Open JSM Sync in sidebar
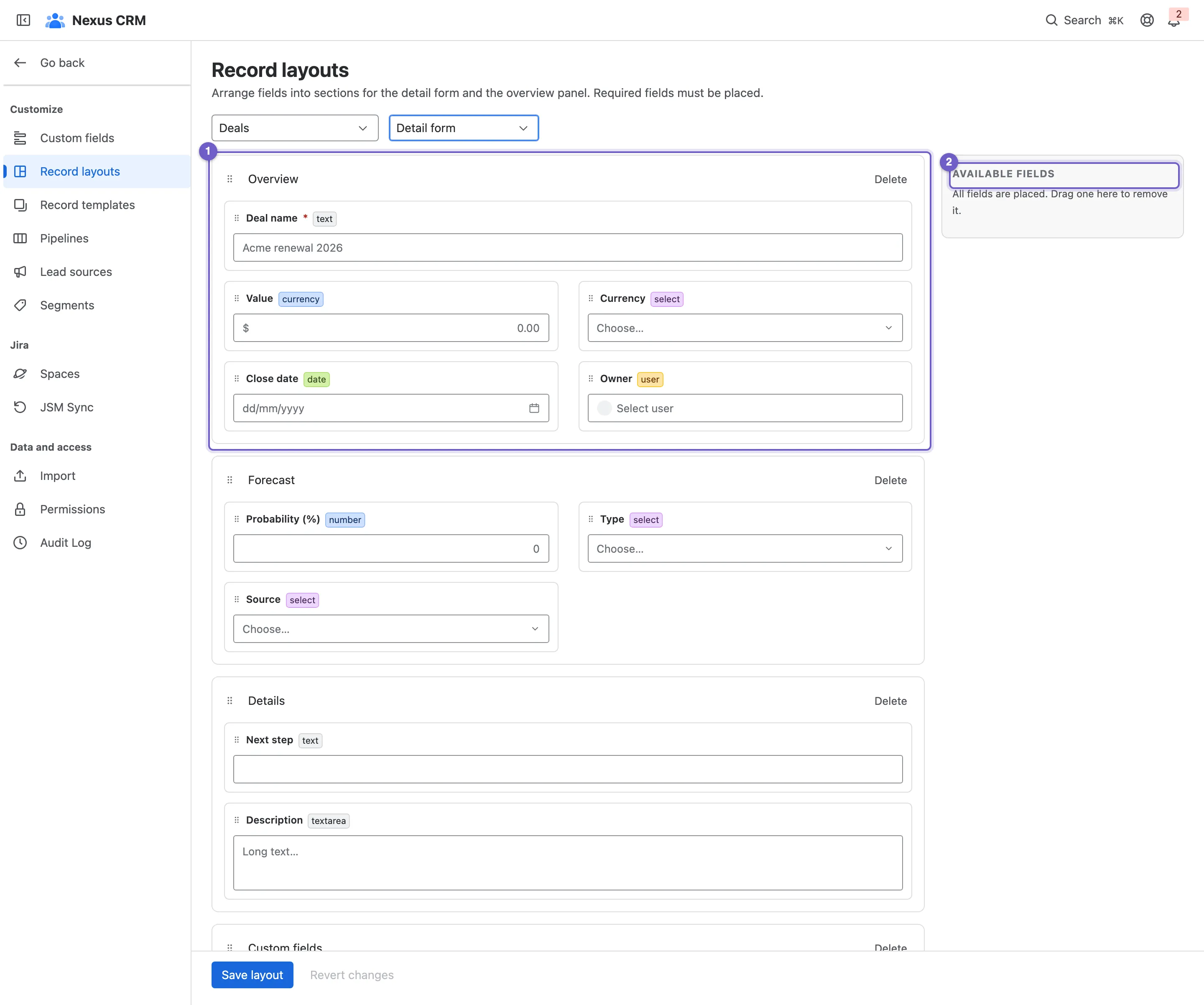1204x1005 pixels. pyautogui.click(x=97, y=407)
